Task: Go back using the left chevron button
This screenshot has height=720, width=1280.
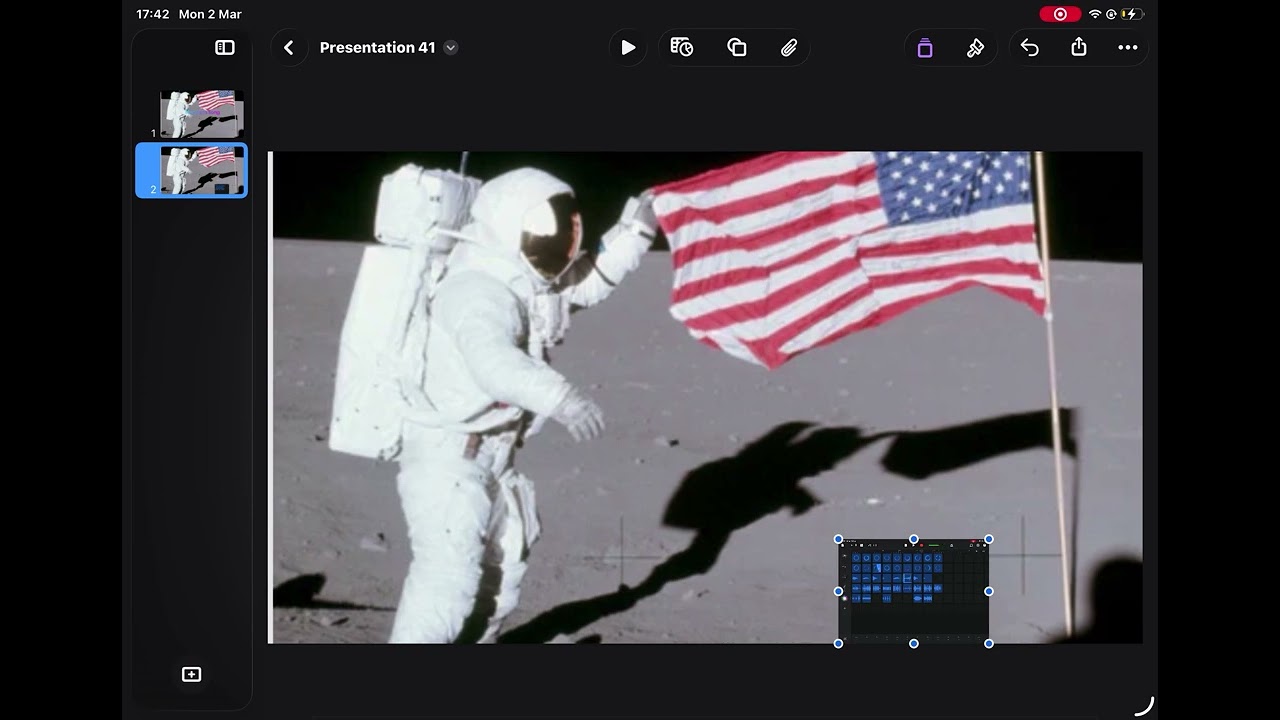Action: click(289, 47)
